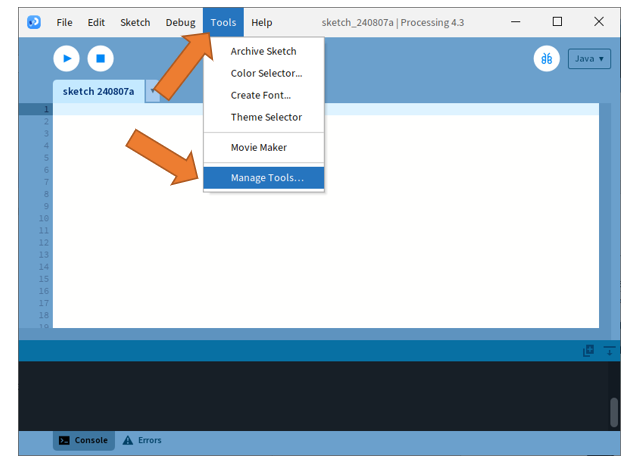The image size is (643, 466).
Task: Switch to the Console panel
Action: (x=84, y=440)
